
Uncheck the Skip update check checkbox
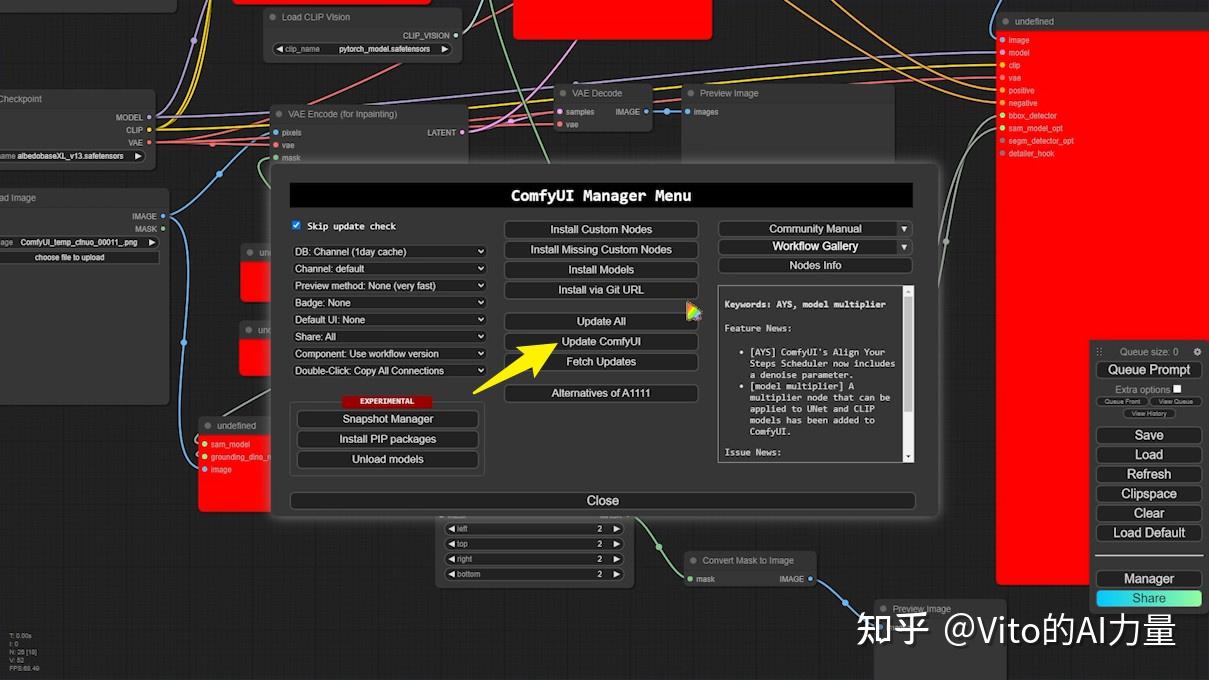pyautogui.click(x=295, y=225)
